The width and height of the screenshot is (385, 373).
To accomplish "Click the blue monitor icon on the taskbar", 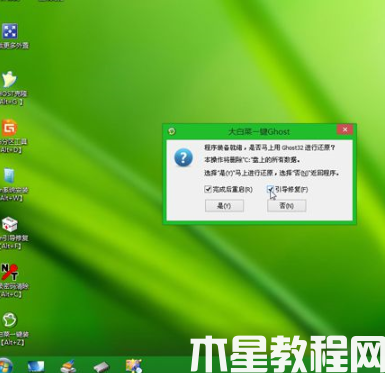I will point(36,366).
